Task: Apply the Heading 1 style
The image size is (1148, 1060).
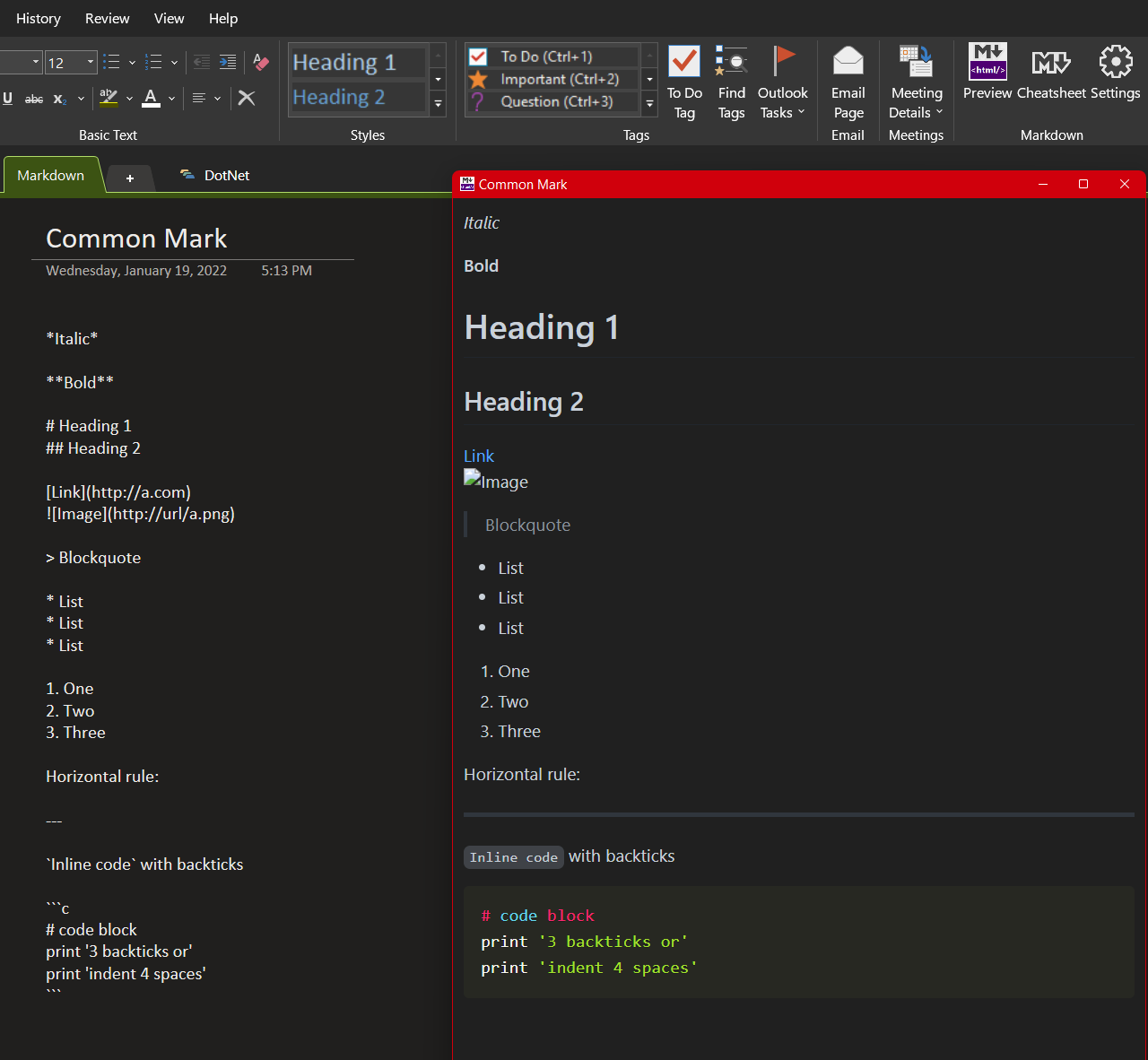Action: tap(359, 62)
